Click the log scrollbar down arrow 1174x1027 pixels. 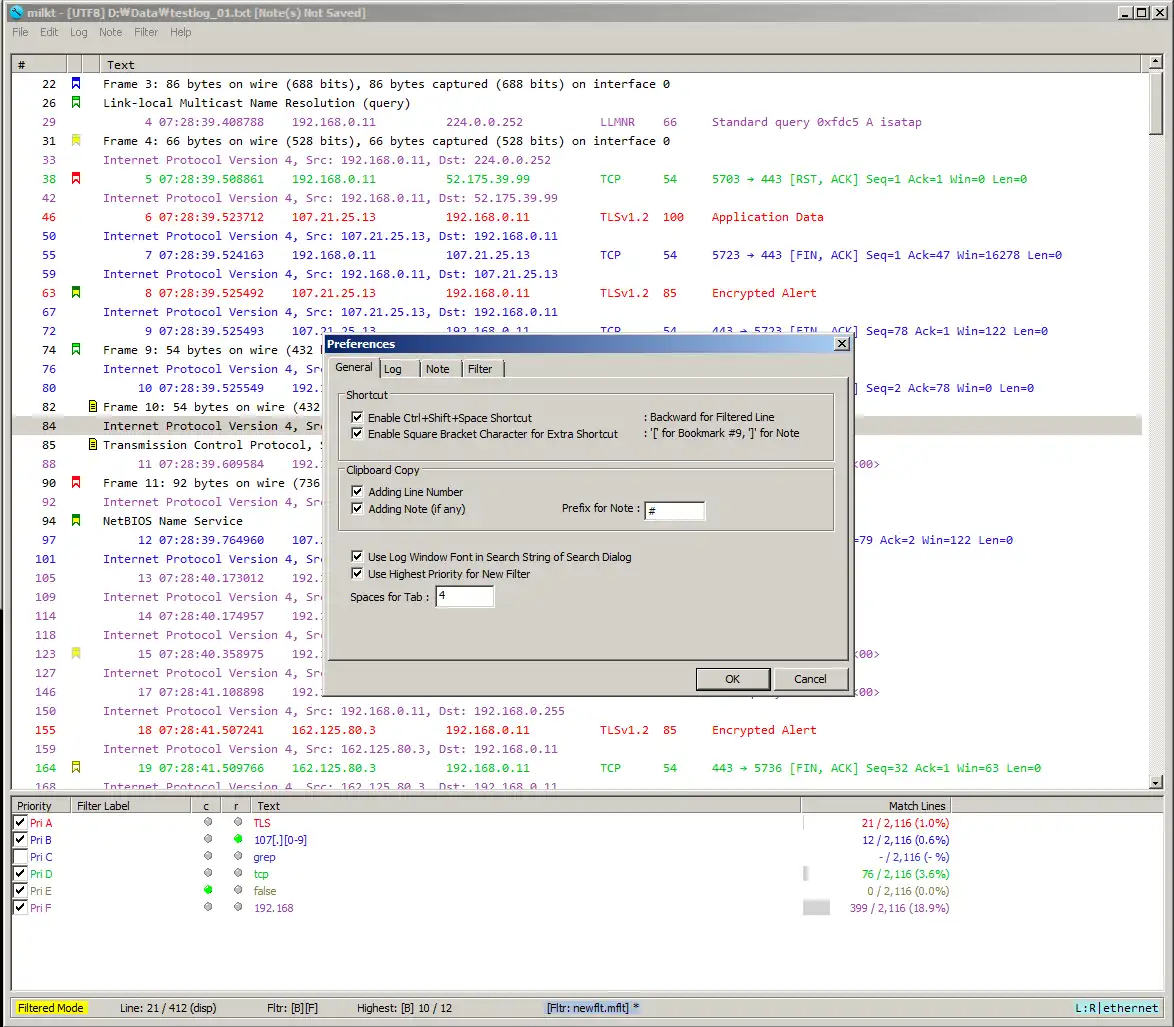1155,782
